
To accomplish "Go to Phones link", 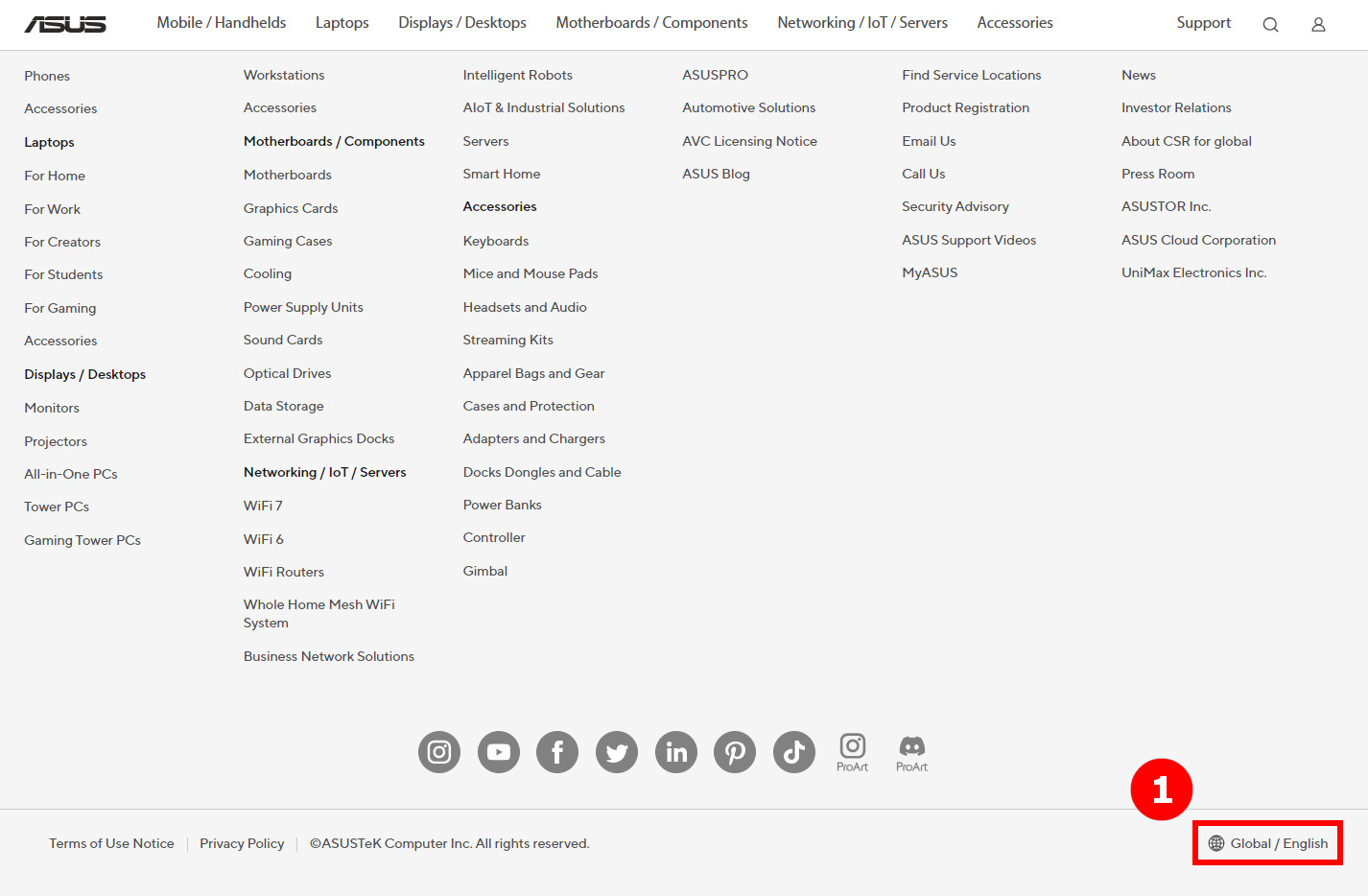I will (x=47, y=76).
